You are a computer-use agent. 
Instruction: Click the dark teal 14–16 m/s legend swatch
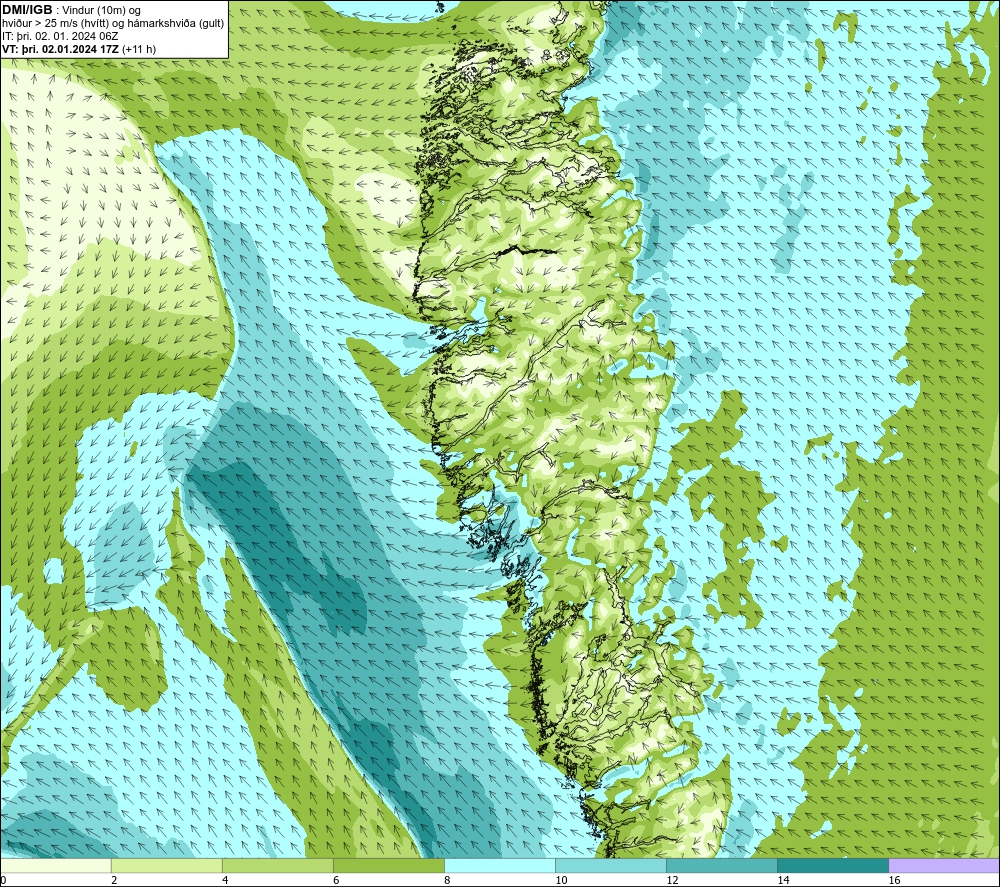832,865
